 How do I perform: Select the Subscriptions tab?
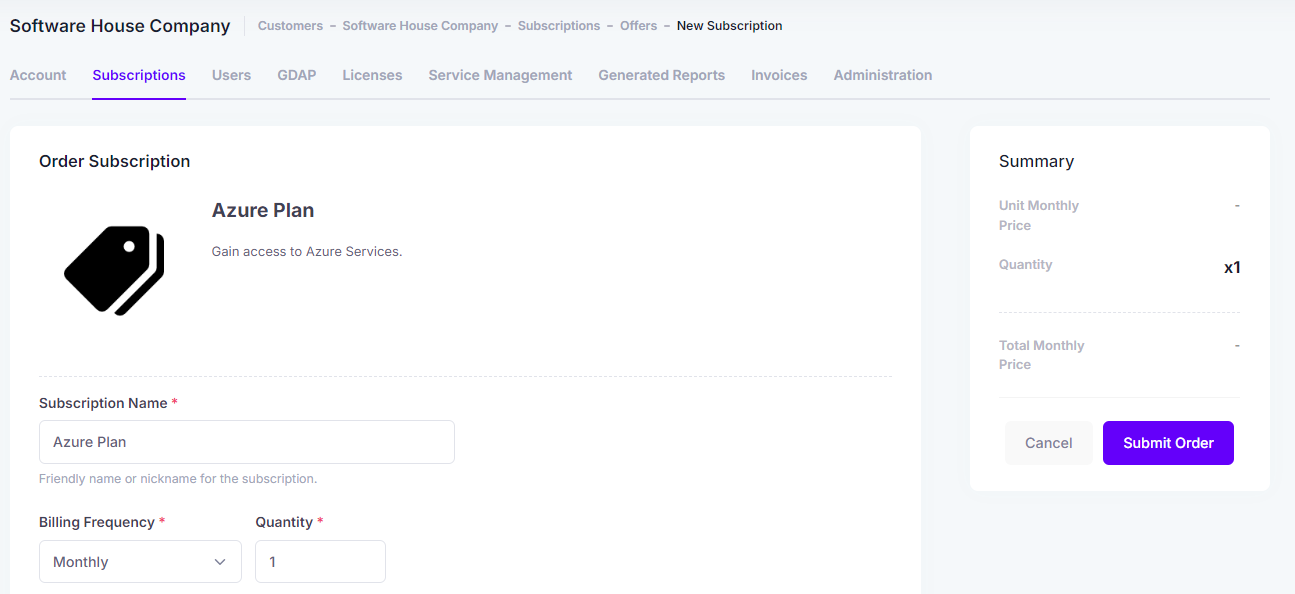[139, 75]
